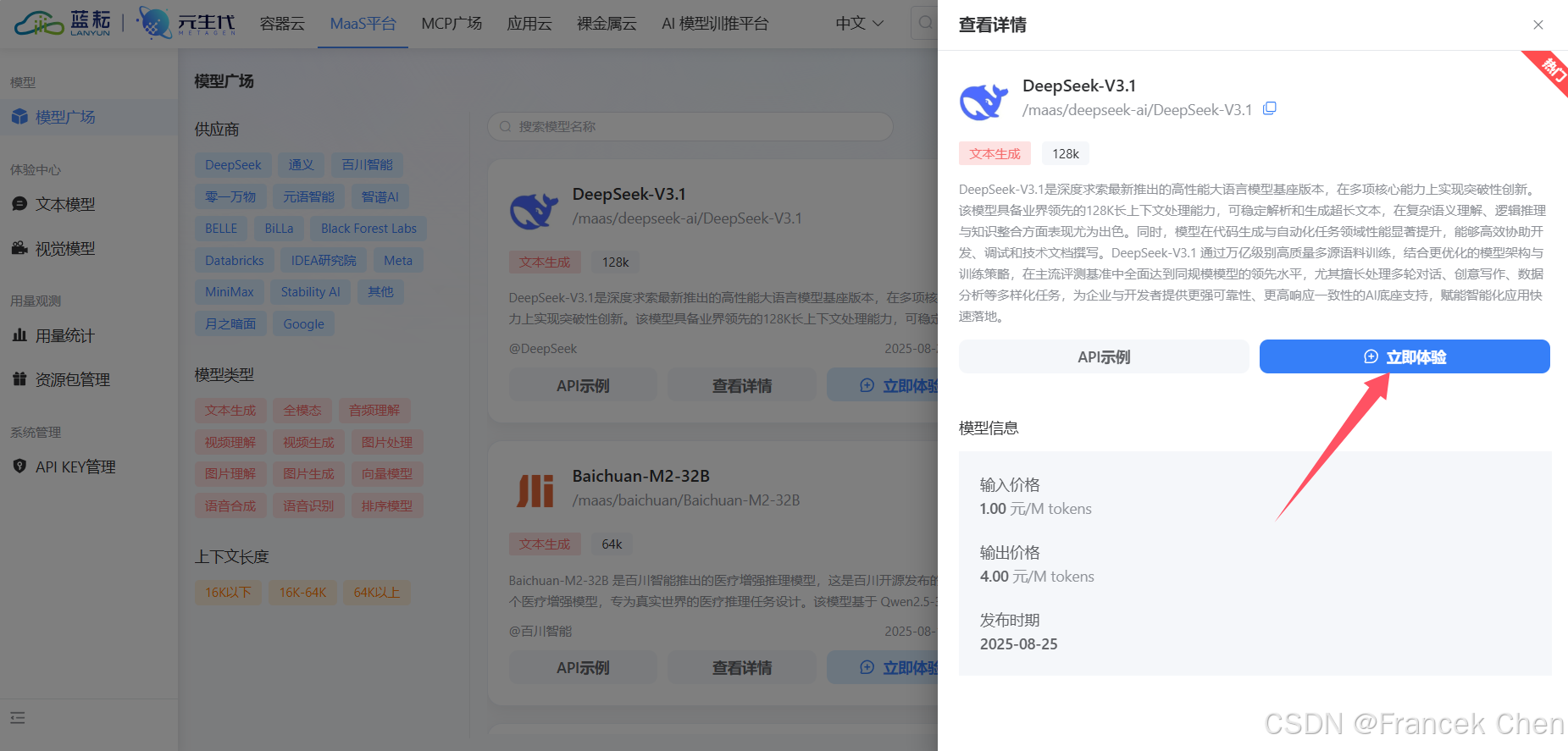Select the 16K-64K context length filter
The height and width of the screenshot is (751, 1568).
point(302,593)
